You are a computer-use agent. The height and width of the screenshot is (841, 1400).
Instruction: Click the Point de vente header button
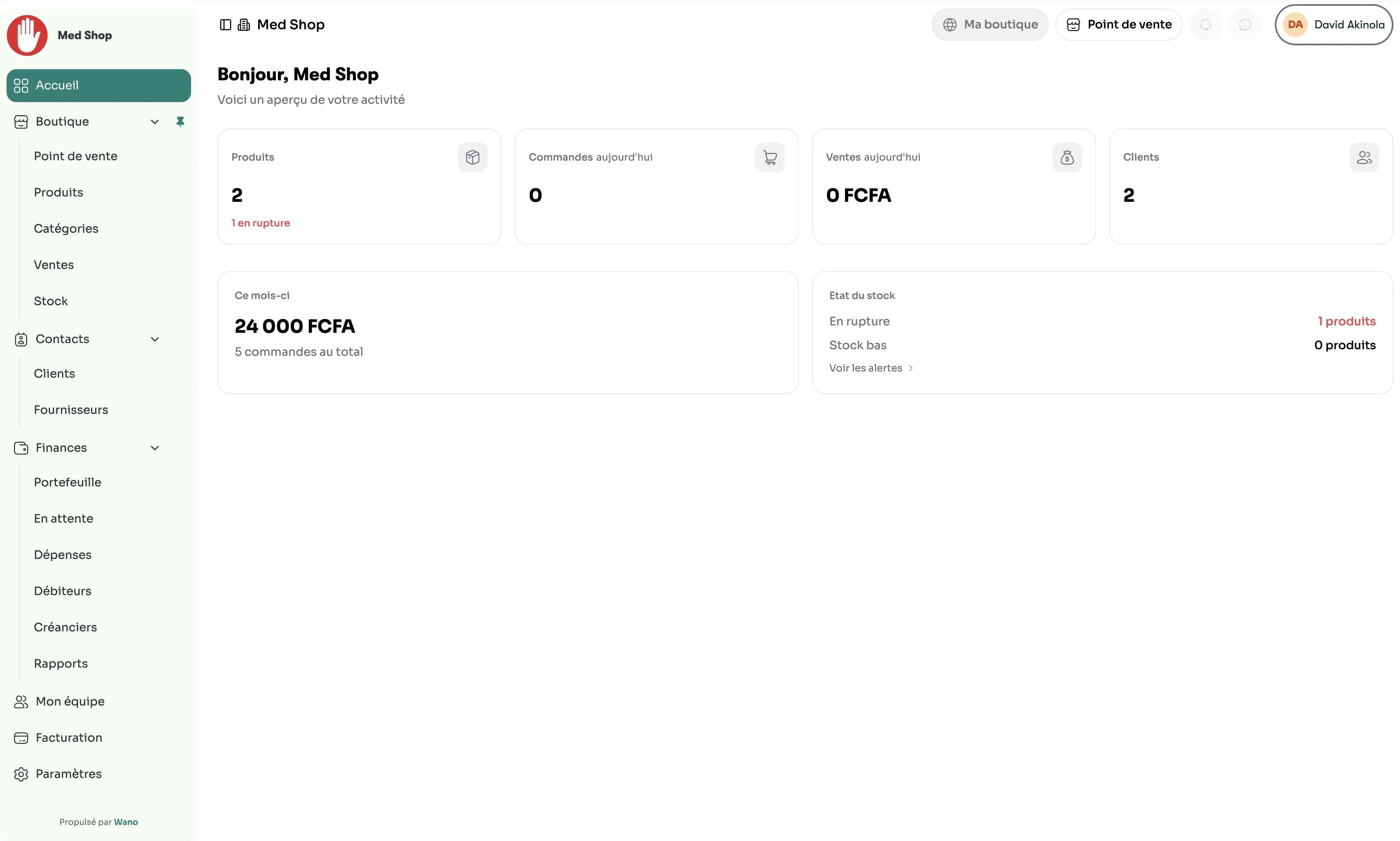1118,24
